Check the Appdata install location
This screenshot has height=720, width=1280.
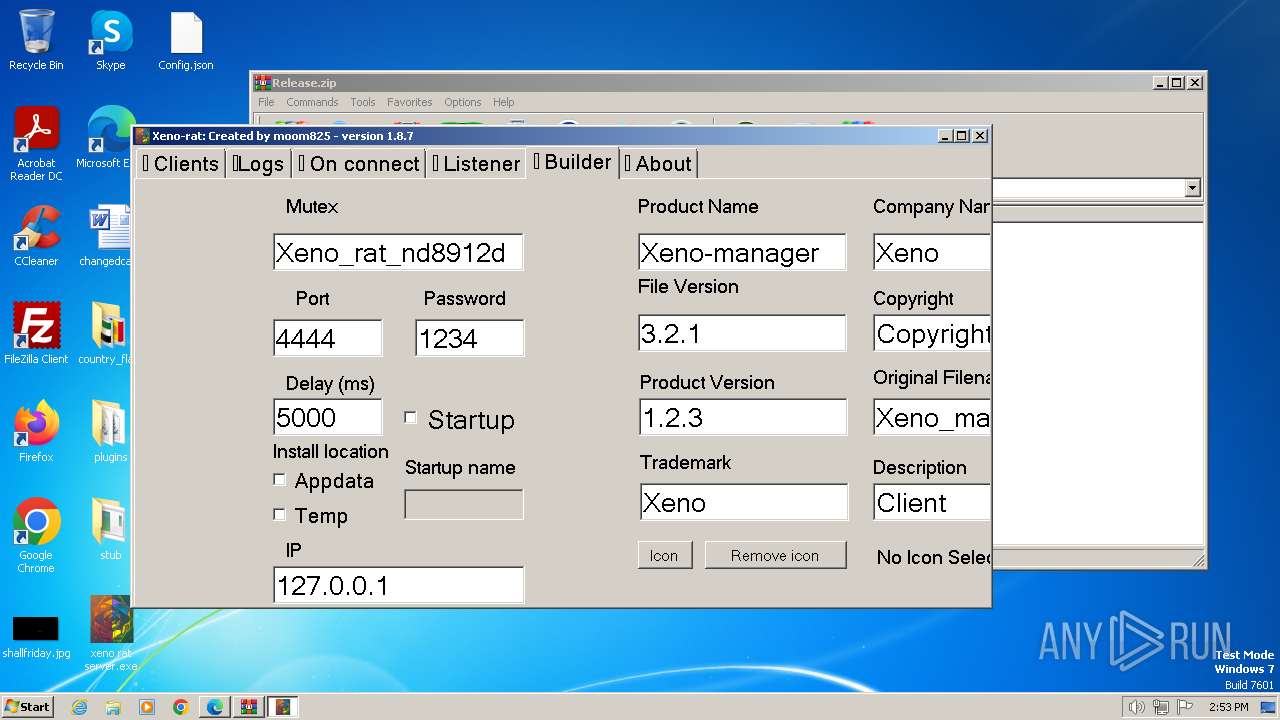click(279, 480)
